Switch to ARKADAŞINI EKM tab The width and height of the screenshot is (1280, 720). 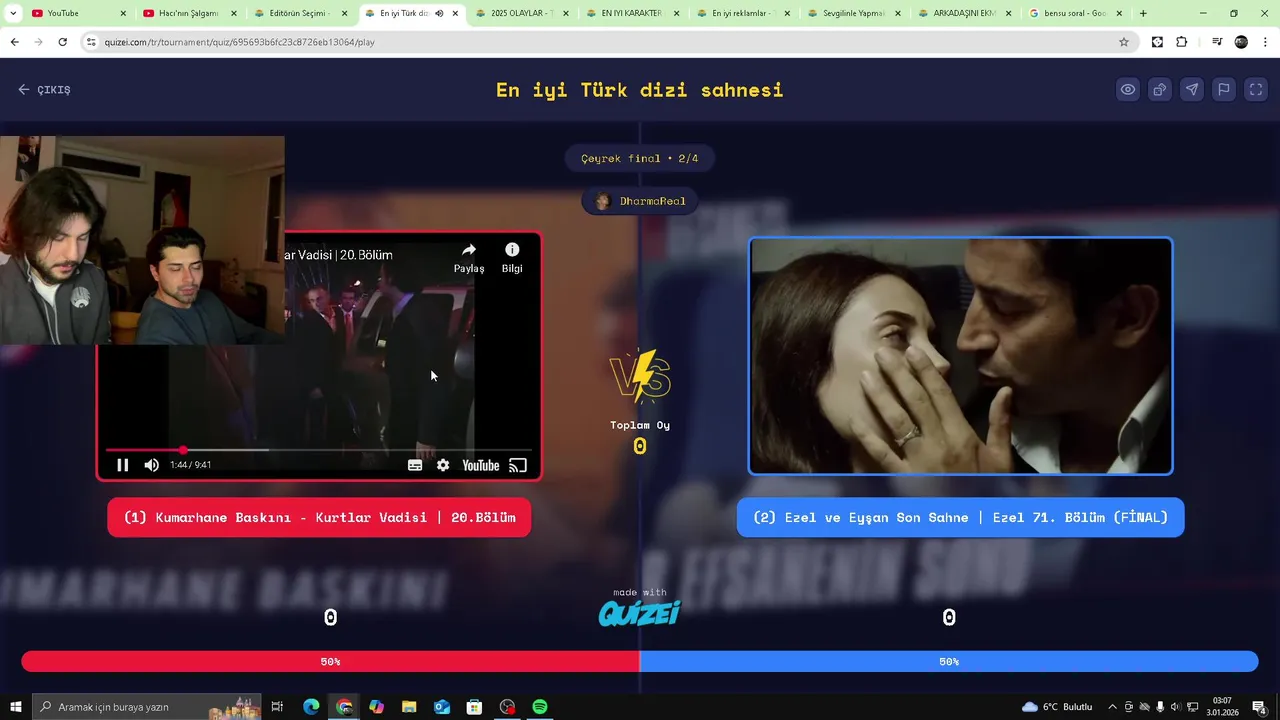point(963,13)
